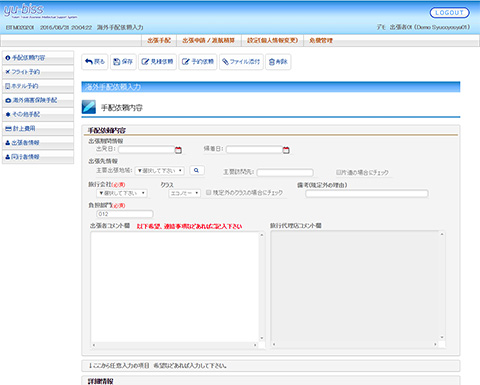
Task: Open 出張者情報 in the left sidebar
Action: click(38, 143)
